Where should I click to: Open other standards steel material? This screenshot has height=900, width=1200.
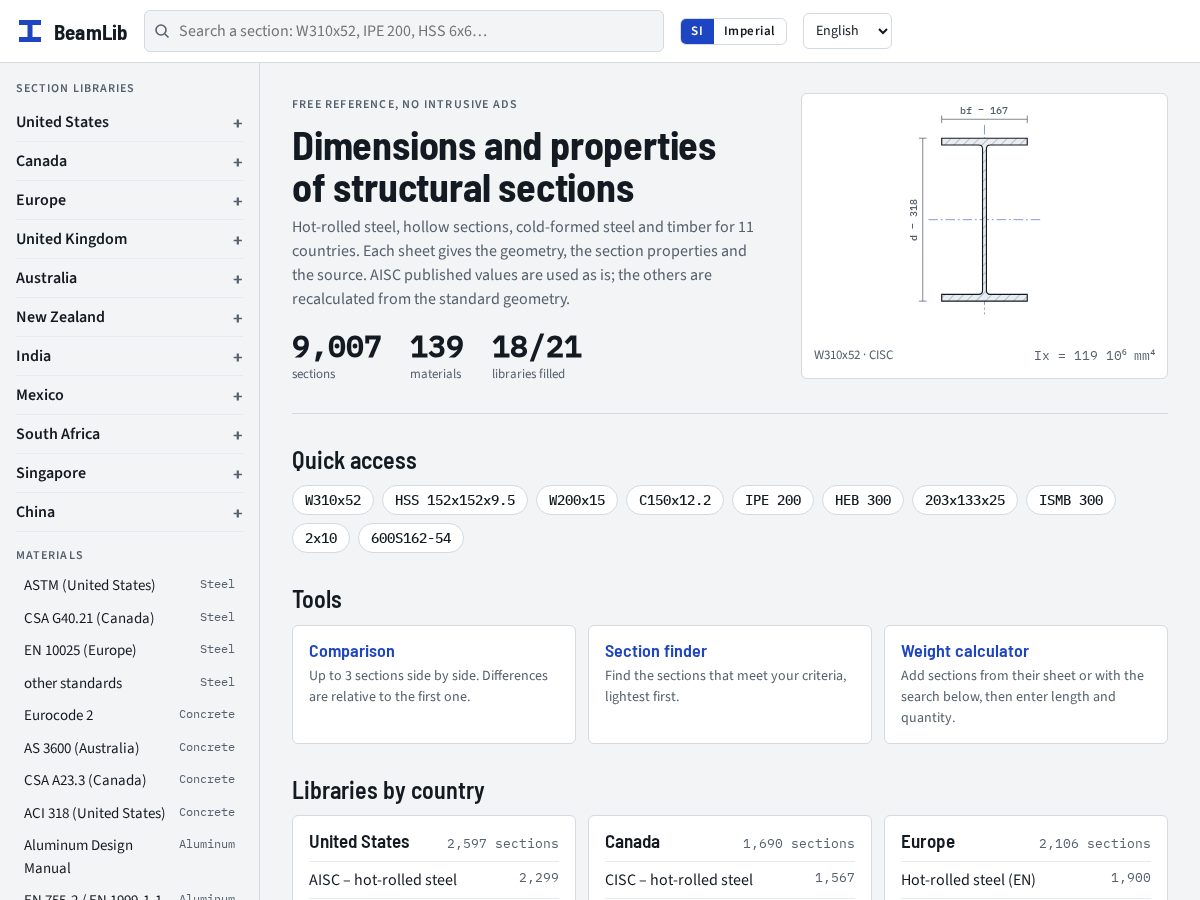[130, 683]
